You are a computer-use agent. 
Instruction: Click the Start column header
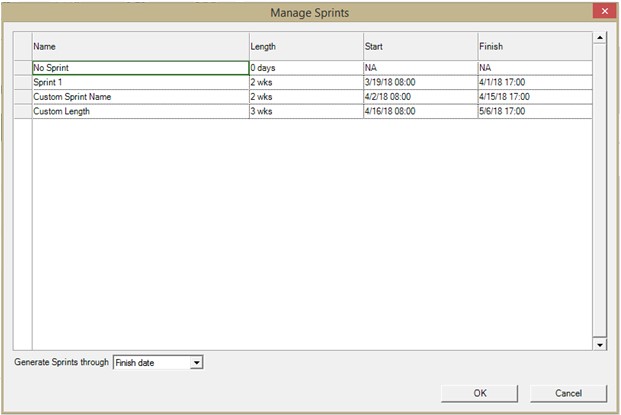pos(421,46)
